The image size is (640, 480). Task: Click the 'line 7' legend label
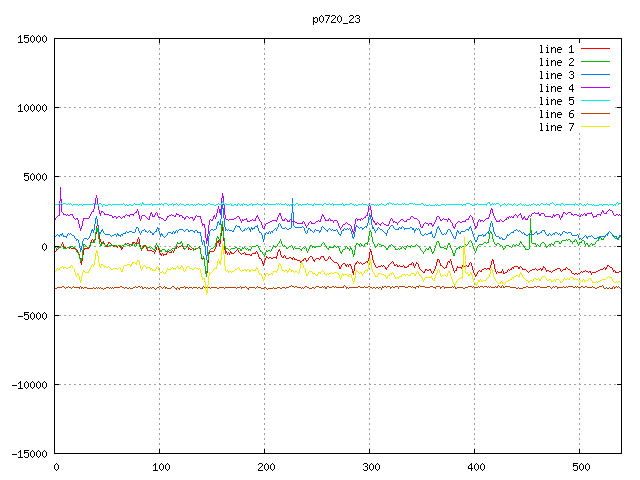tap(557, 127)
